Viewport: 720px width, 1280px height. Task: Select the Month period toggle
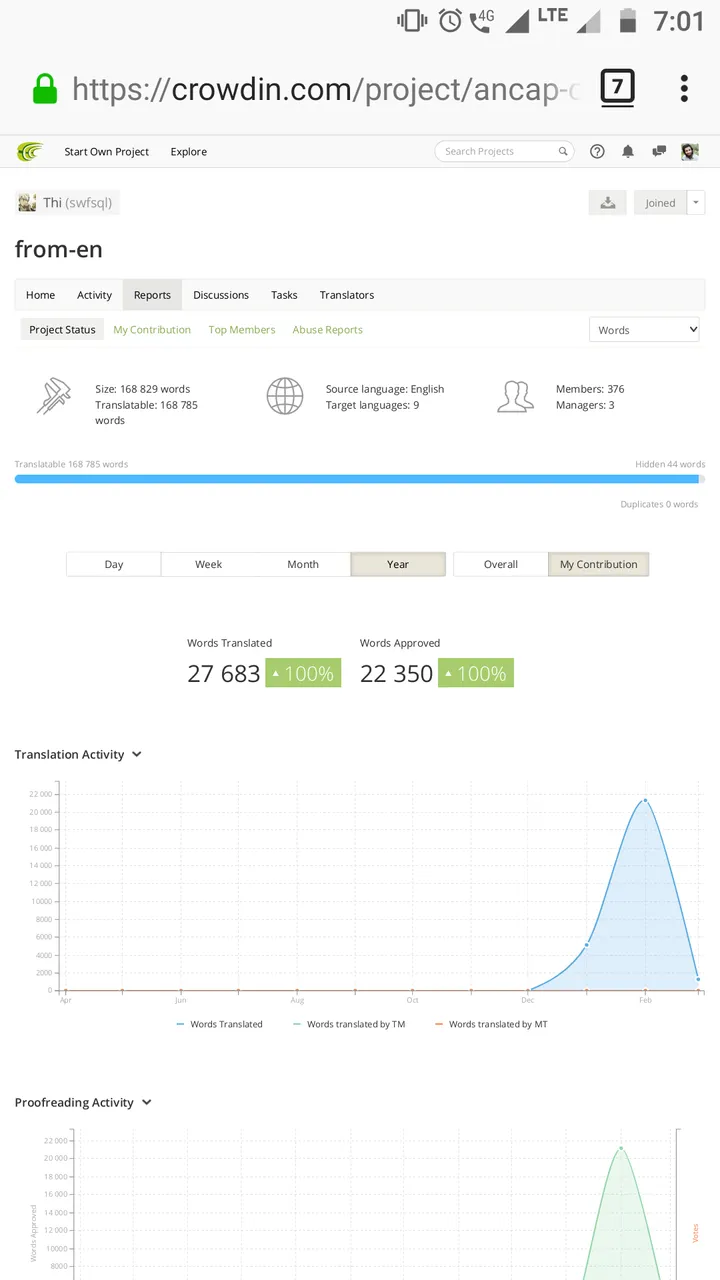[303, 564]
